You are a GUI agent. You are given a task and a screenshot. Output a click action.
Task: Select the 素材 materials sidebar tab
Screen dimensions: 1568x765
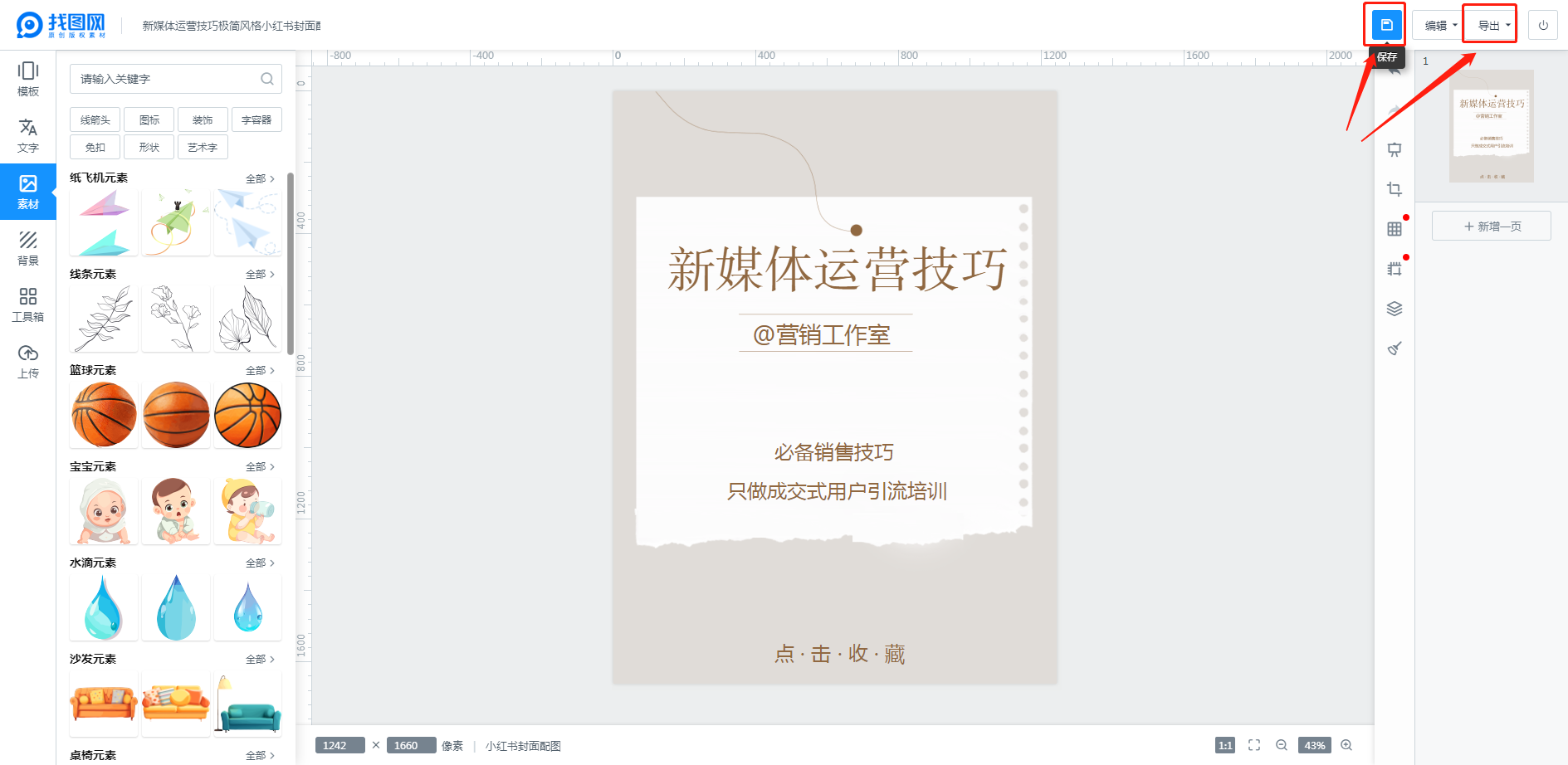(x=28, y=192)
